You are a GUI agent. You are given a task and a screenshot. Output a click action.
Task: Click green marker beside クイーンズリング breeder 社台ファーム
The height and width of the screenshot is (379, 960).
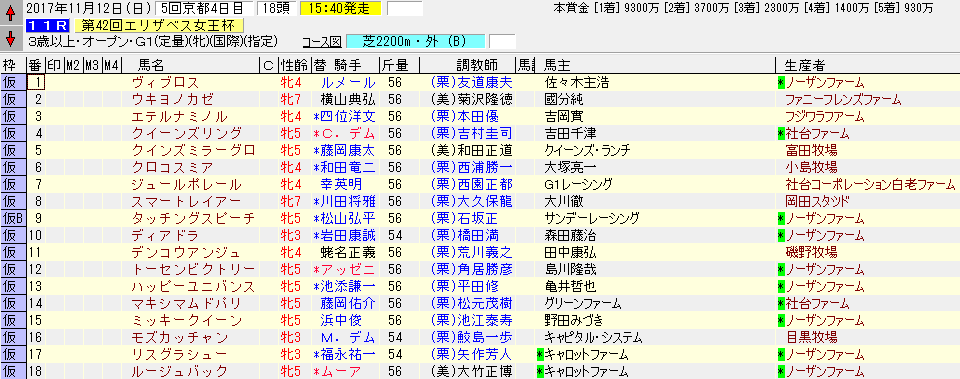[x=781, y=133]
